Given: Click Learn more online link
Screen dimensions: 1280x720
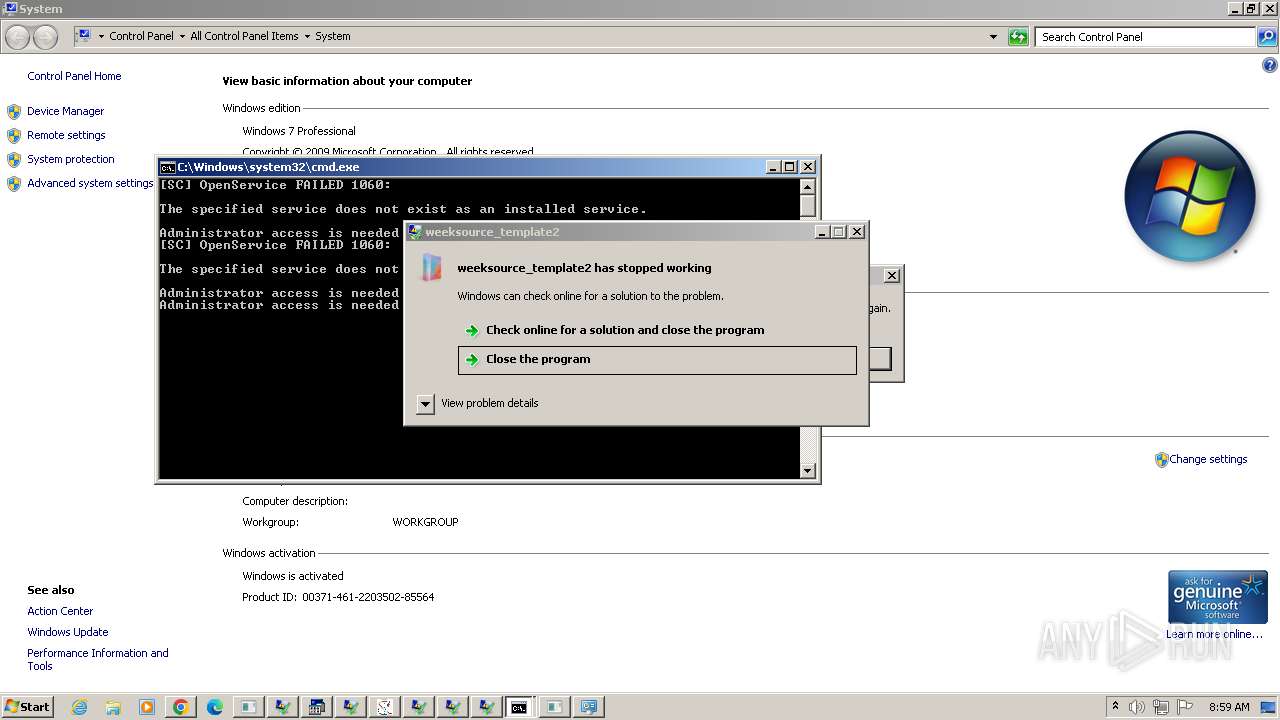Looking at the screenshot, I should pyautogui.click(x=1214, y=634).
